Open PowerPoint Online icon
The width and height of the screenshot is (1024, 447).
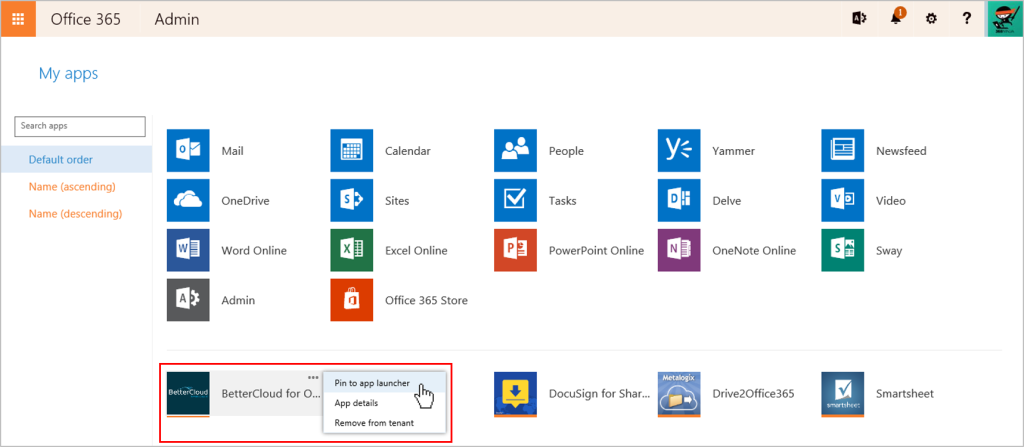click(515, 250)
